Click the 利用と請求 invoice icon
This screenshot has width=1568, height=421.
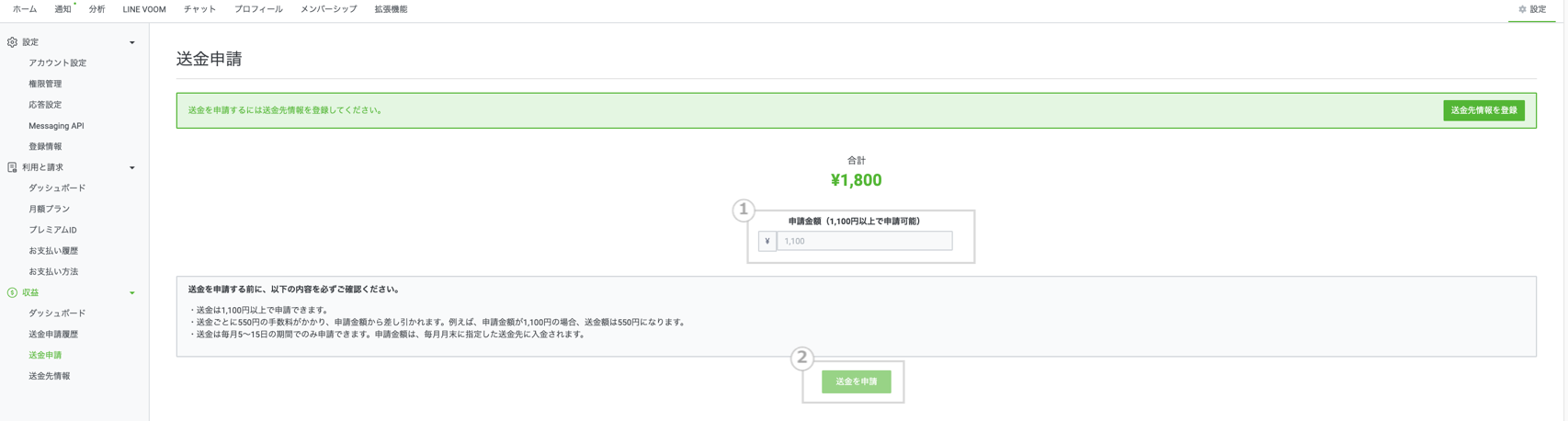(12, 167)
